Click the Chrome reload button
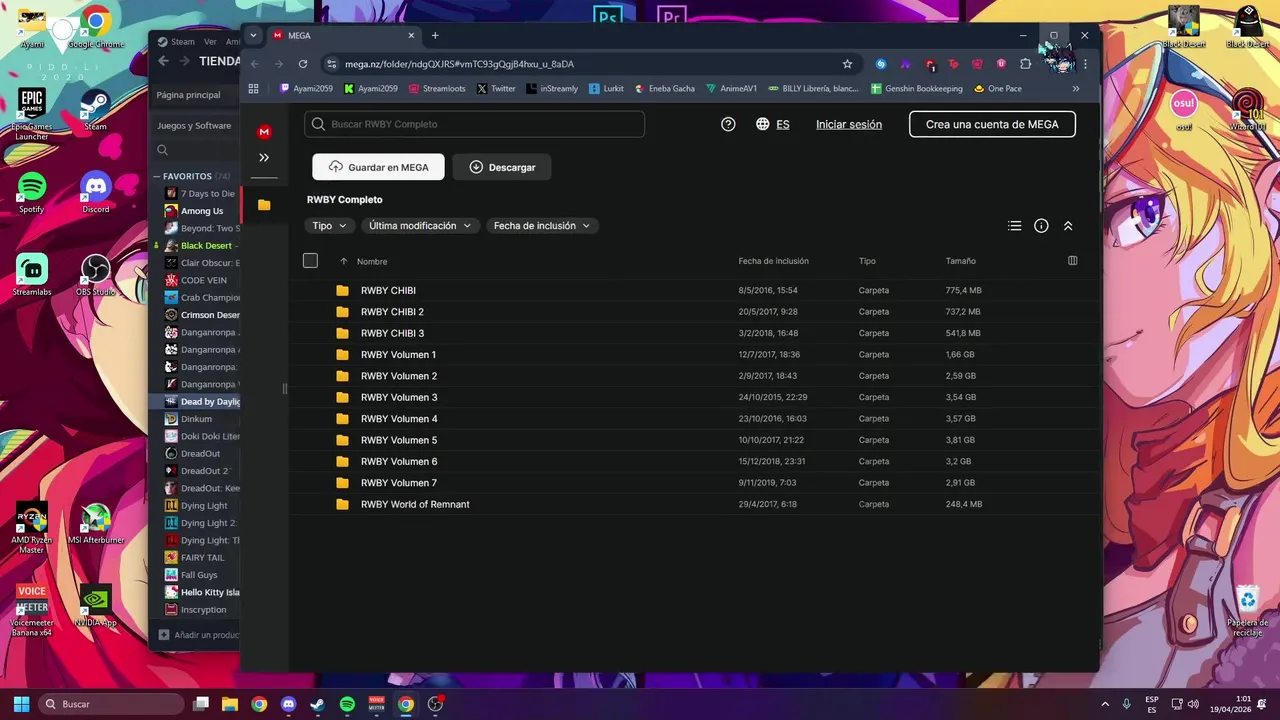Viewport: 1280px width, 720px height. [x=303, y=64]
